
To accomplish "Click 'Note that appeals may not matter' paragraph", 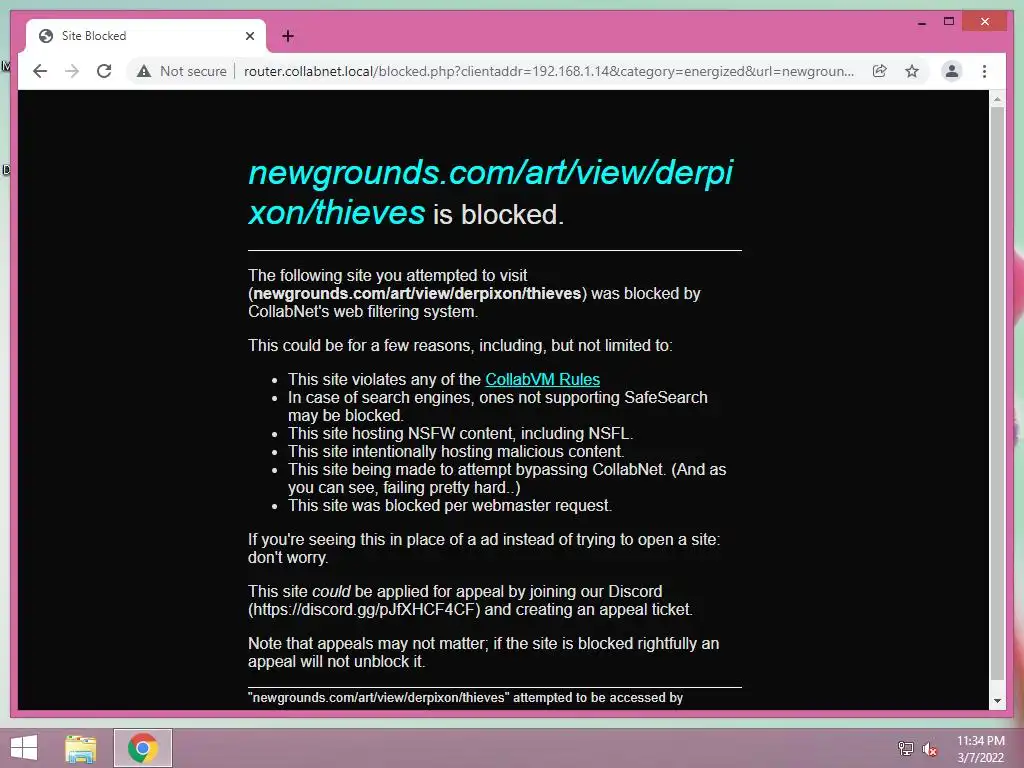I will pos(483,652).
